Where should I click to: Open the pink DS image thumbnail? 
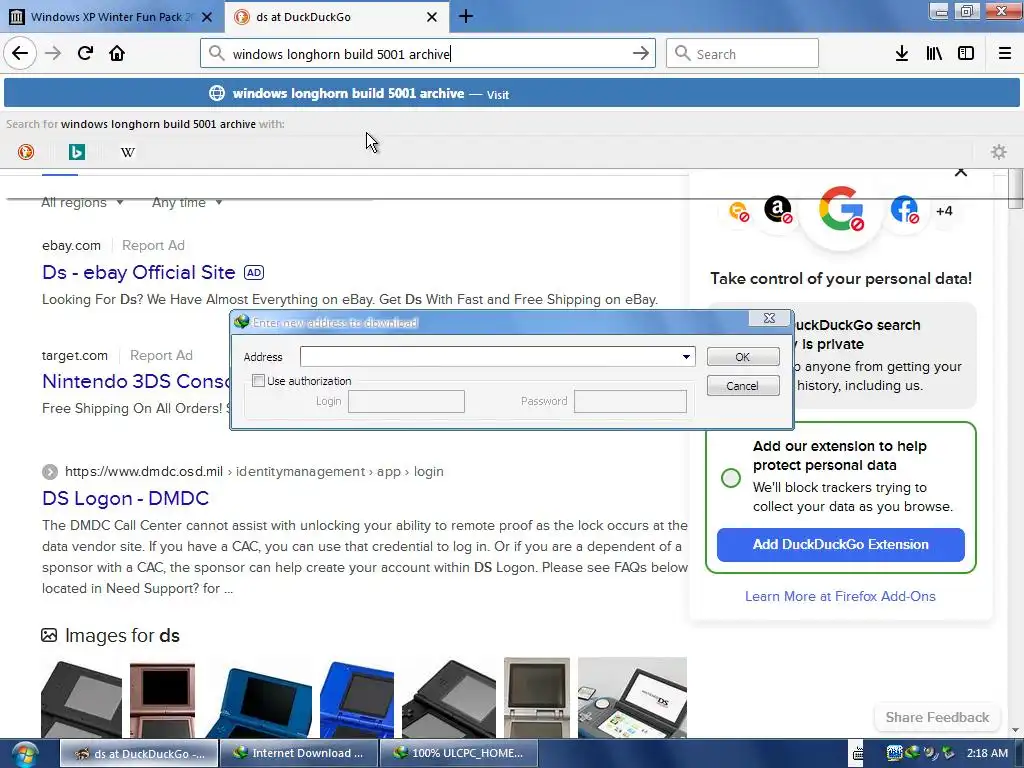(162, 699)
